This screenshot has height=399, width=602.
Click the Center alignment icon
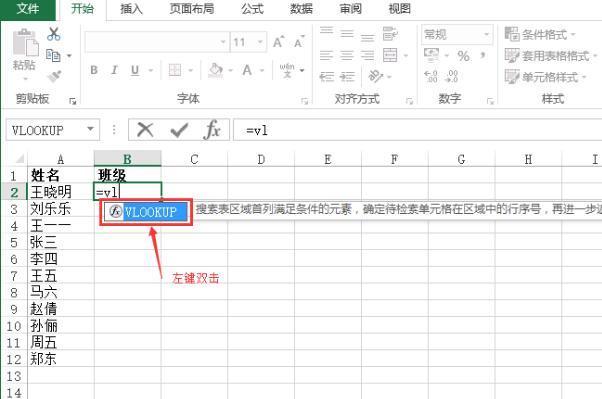click(347, 55)
